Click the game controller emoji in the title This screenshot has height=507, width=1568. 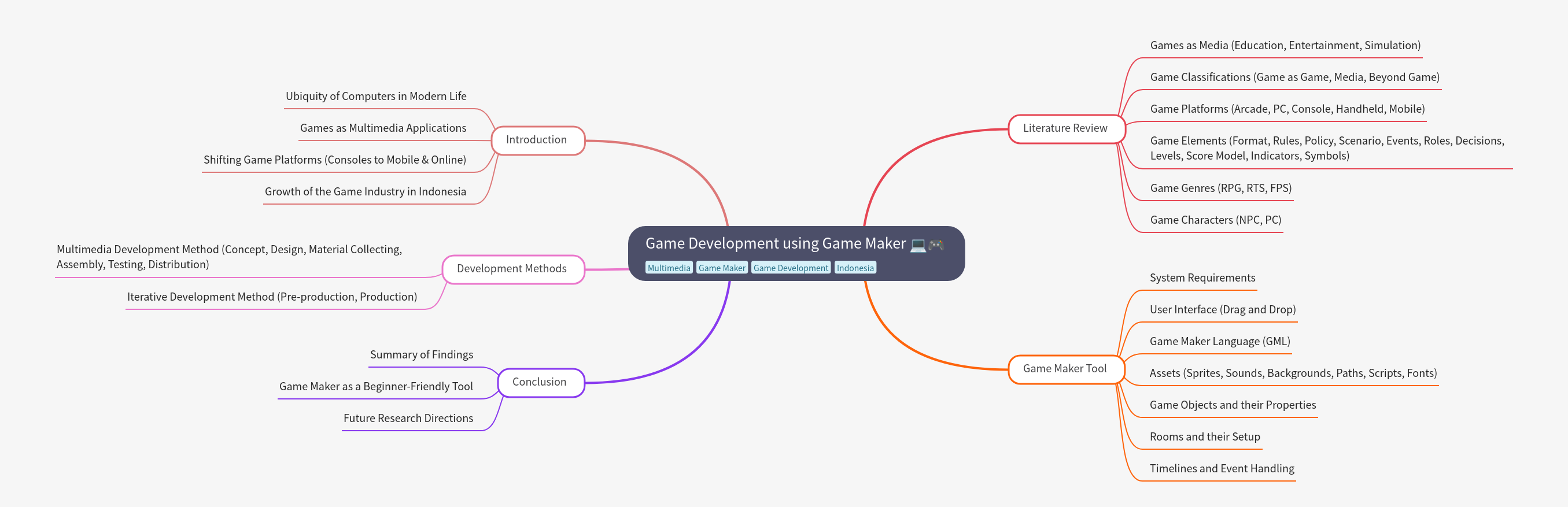click(936, 245)
